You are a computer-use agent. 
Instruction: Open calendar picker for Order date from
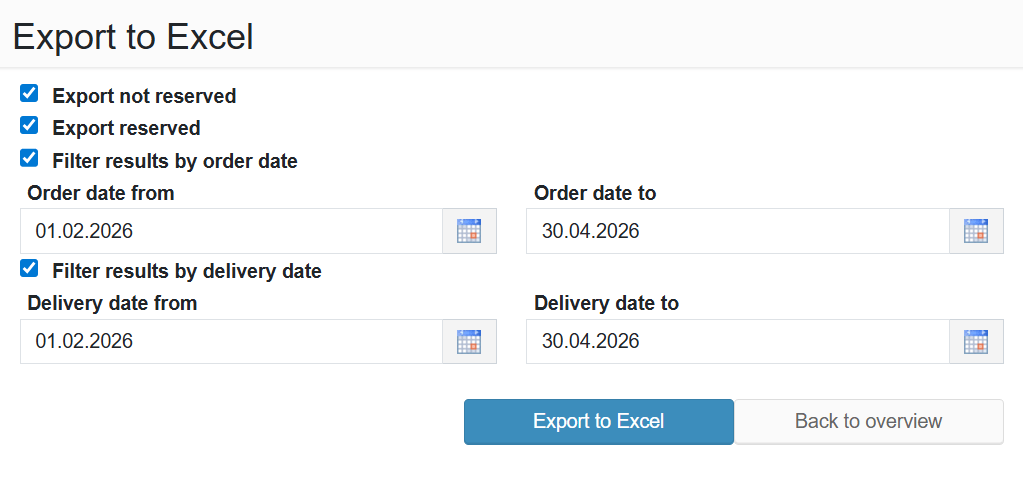469,231
